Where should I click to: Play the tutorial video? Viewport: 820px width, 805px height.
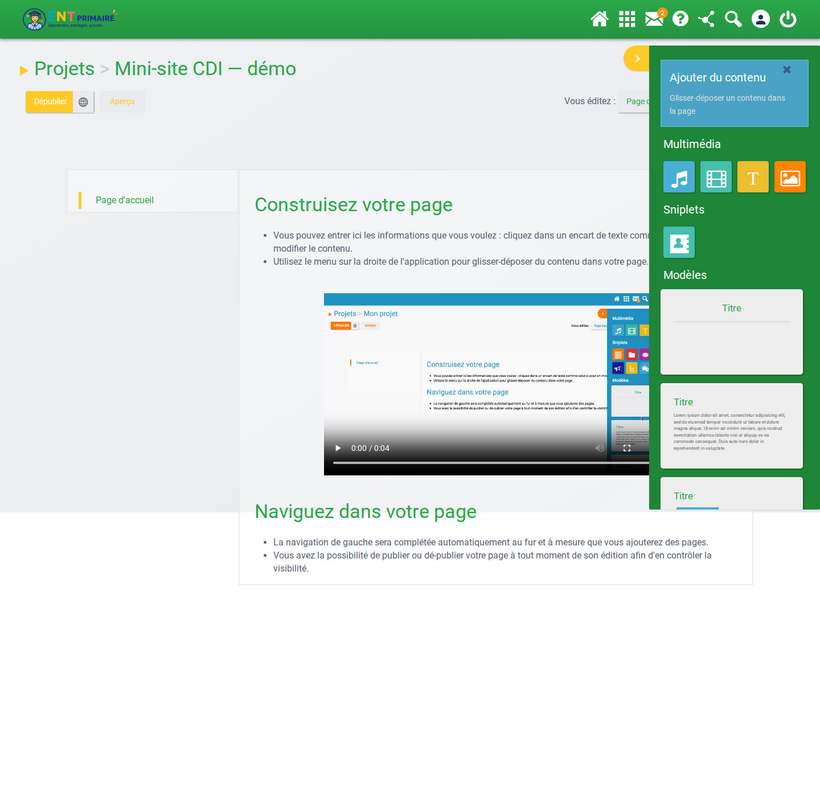click(338, 448)
